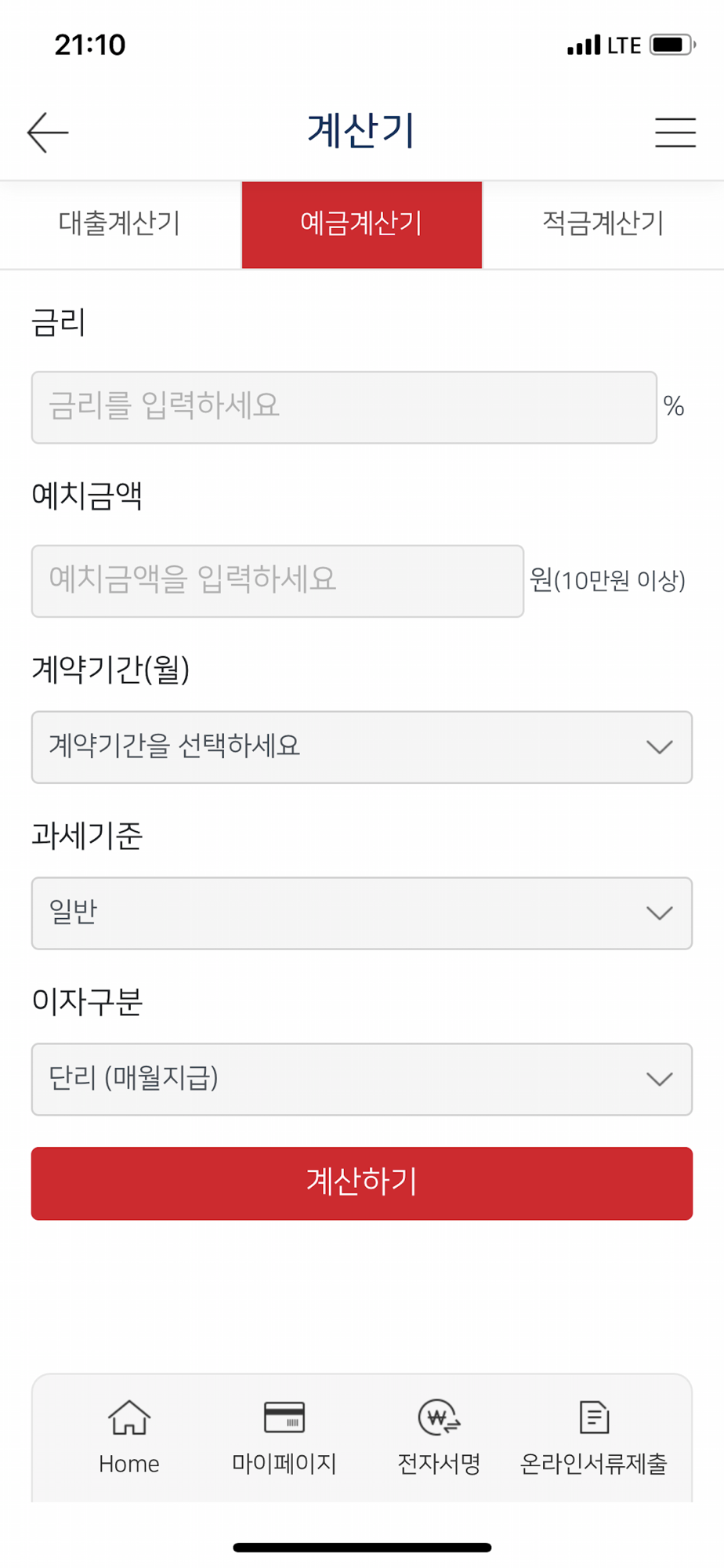This screenshot has width=724, height=1568.
Task: Select the 예금계산기 tab
Action: 362,224
